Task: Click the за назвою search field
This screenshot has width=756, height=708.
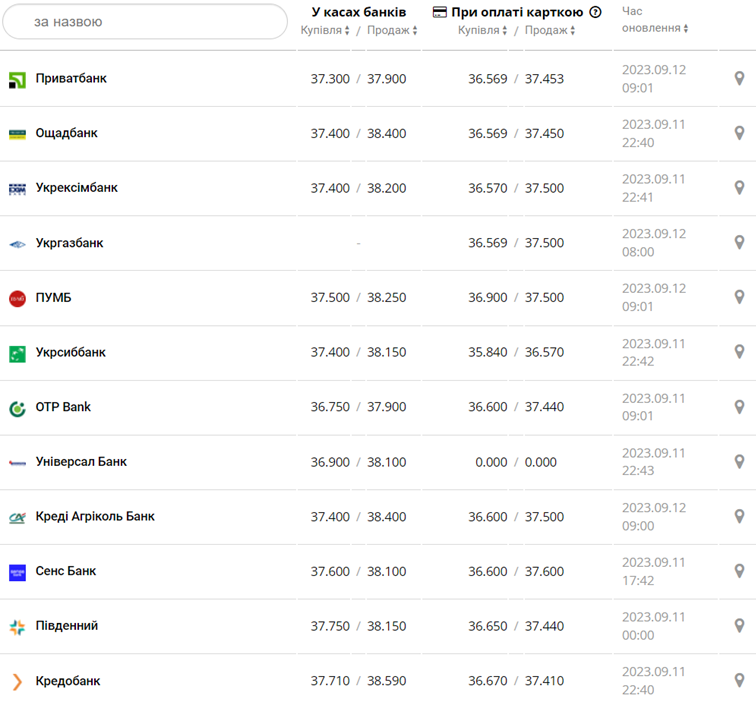Action: [x=145, y=21]
